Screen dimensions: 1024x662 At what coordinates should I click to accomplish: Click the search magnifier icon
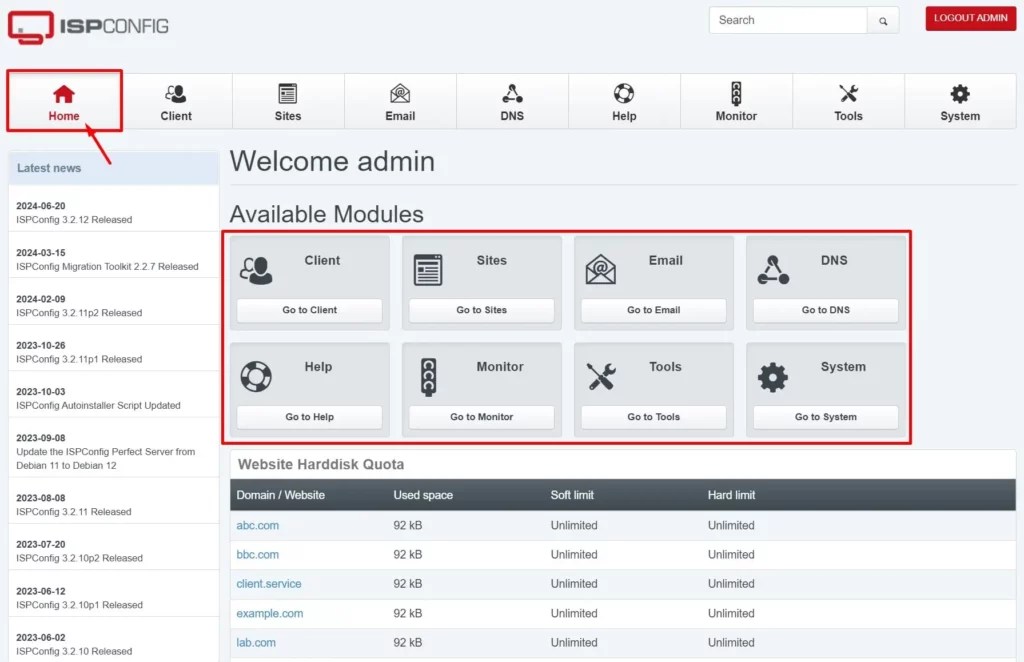point(883,21)
